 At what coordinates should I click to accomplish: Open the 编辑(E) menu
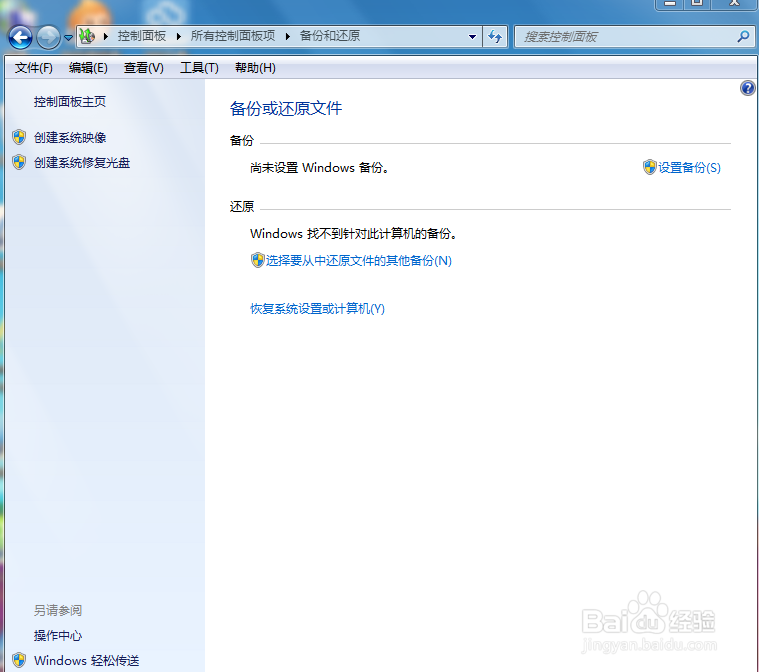88,68
